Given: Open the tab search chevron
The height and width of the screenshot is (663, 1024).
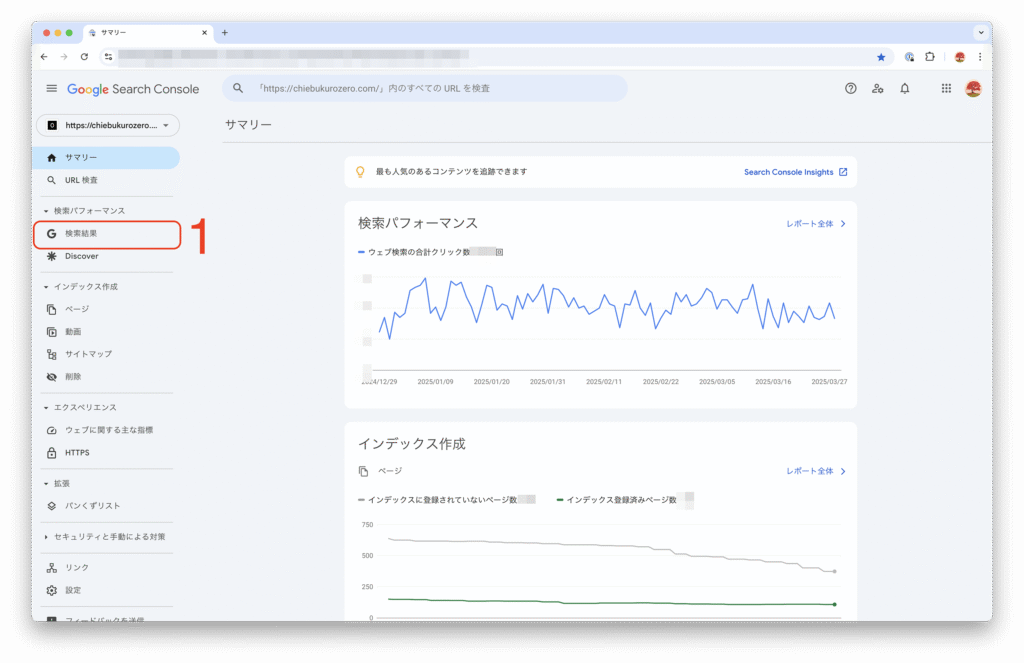Looking at the screenshot, I should point(980,32).
